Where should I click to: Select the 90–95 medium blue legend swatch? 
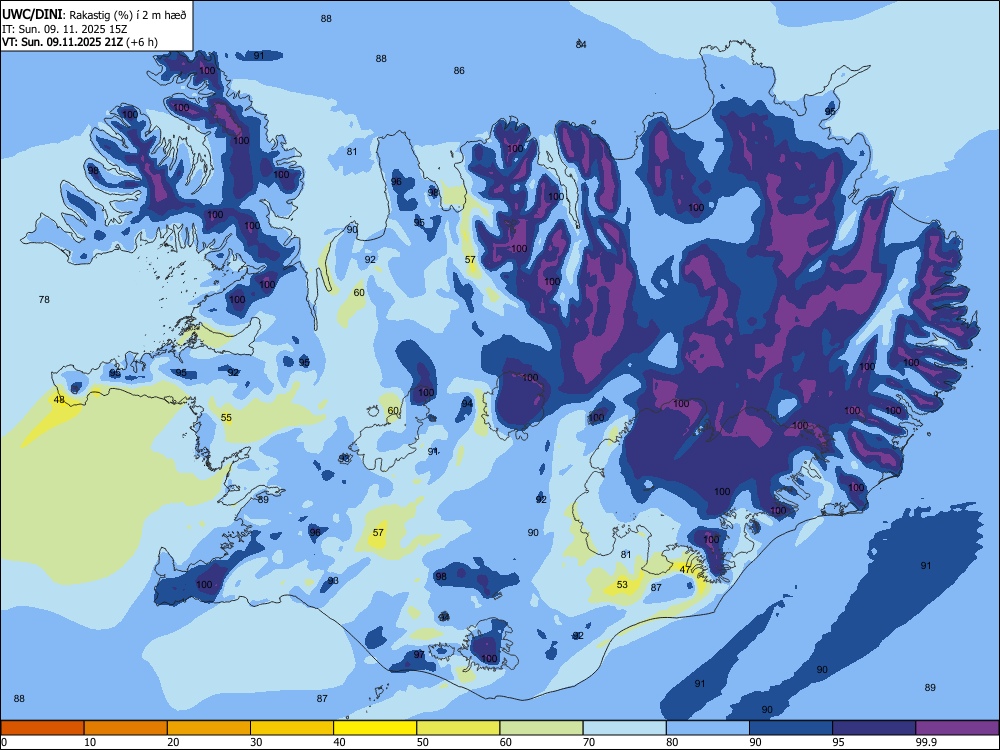click(791, 728)
